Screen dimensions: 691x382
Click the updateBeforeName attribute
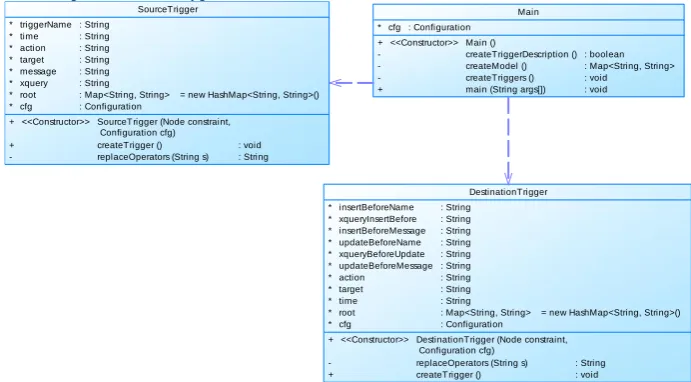pyautogui.click(x=379, y=242)
